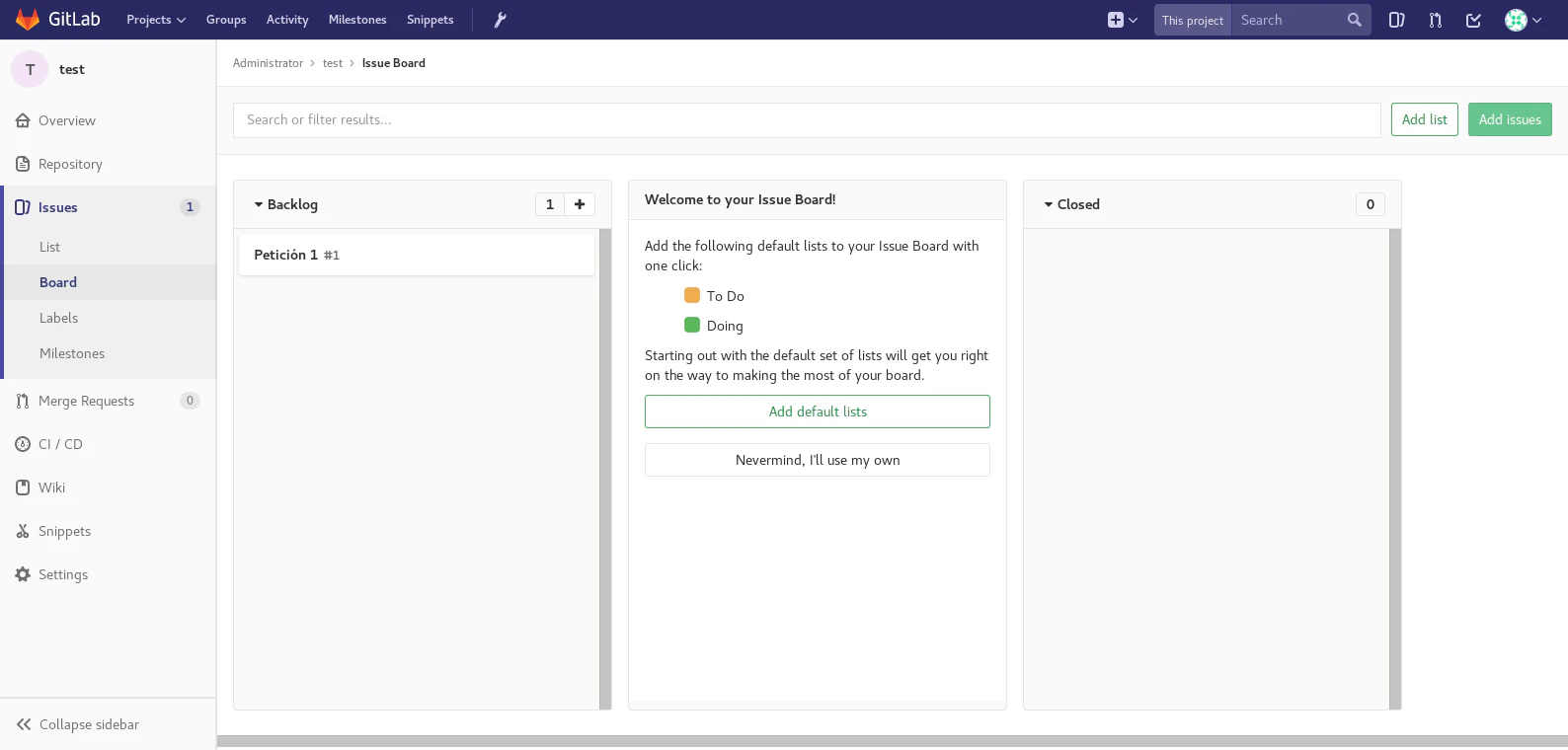This screenshot has width=1568, height=750.
Task: Open CI / CD in the sidebar
Action: pos(60,444)
